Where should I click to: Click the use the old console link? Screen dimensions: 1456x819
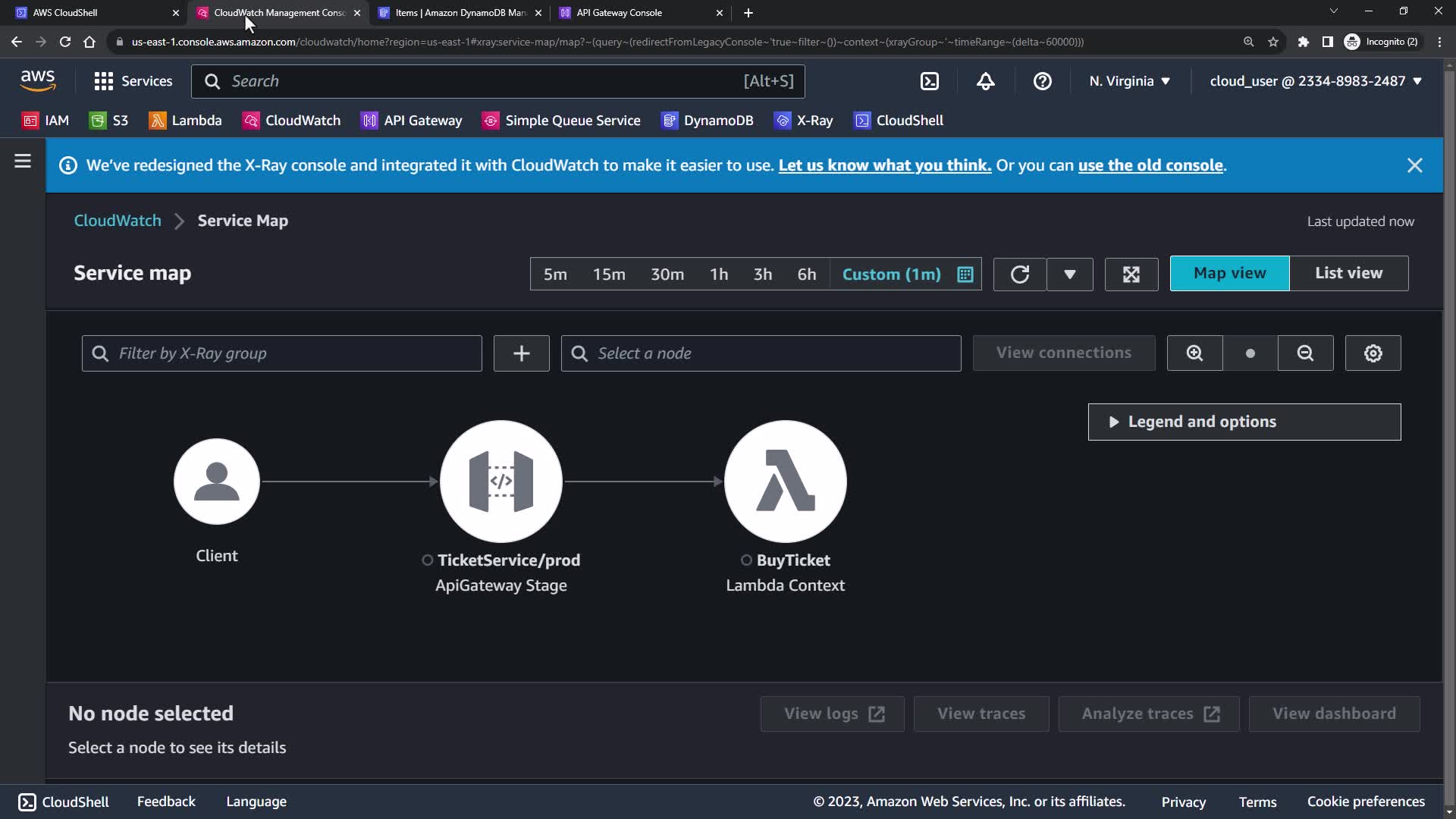pos(1150,165)
